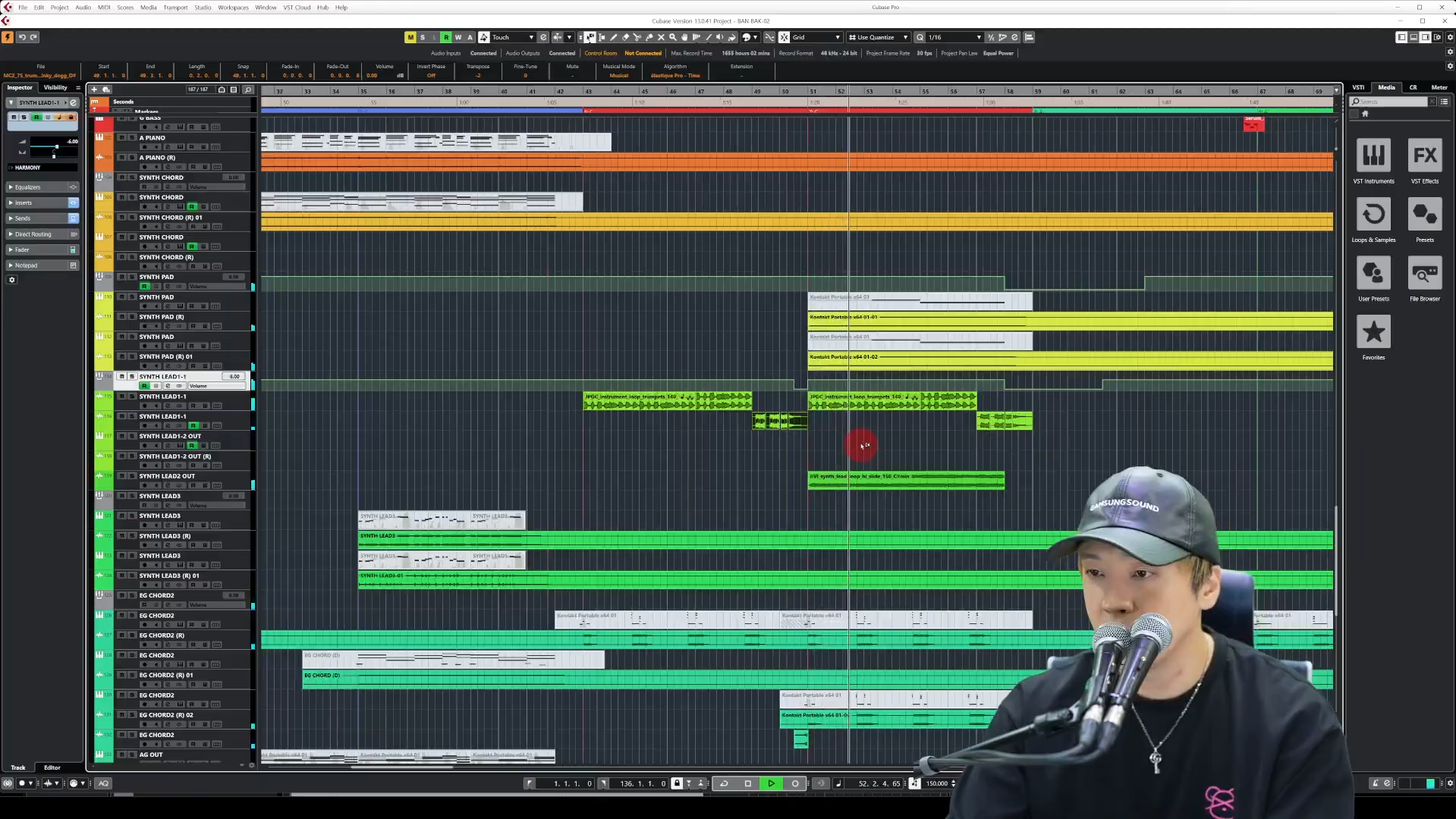Expand the Direct Routing section

(42, 234)
